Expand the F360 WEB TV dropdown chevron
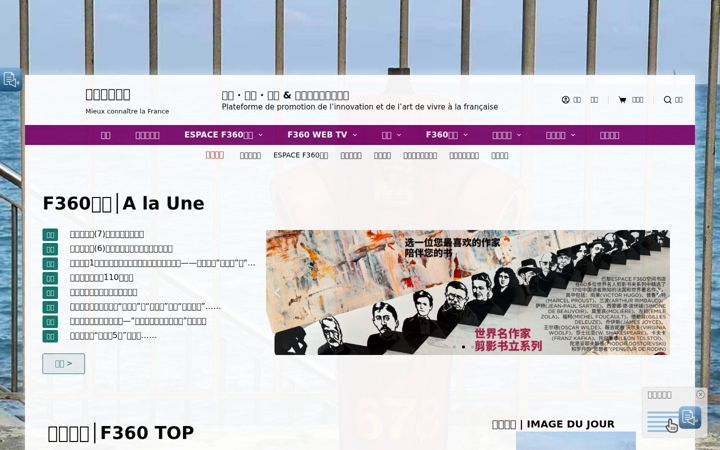 pos(354,135)
